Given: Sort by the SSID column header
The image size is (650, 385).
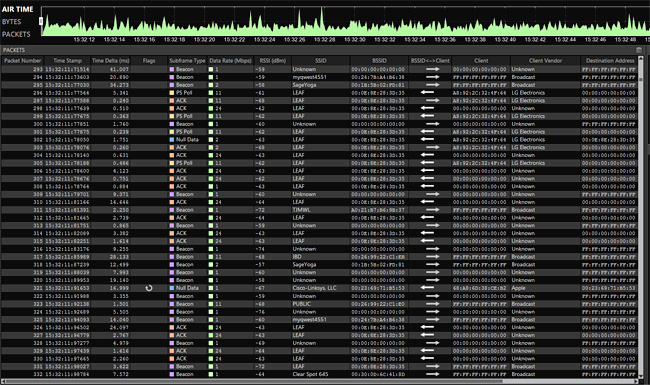Looking at the screenshot, I should click(320, 61).
